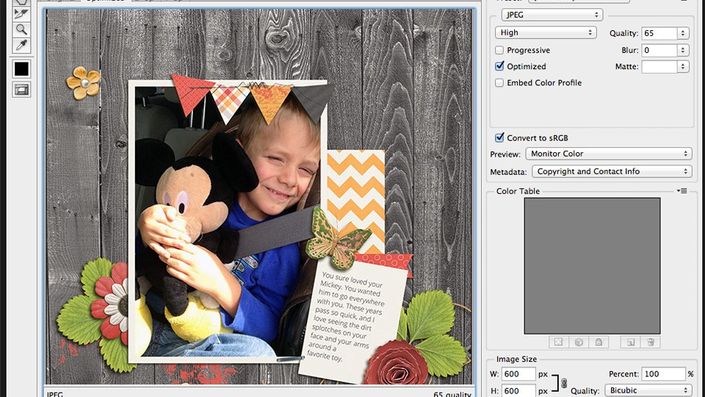This screenshot has height=397, width=705.
Task: Open the Preview Monitor Color dropdown
Action: [x=608, y=154]
